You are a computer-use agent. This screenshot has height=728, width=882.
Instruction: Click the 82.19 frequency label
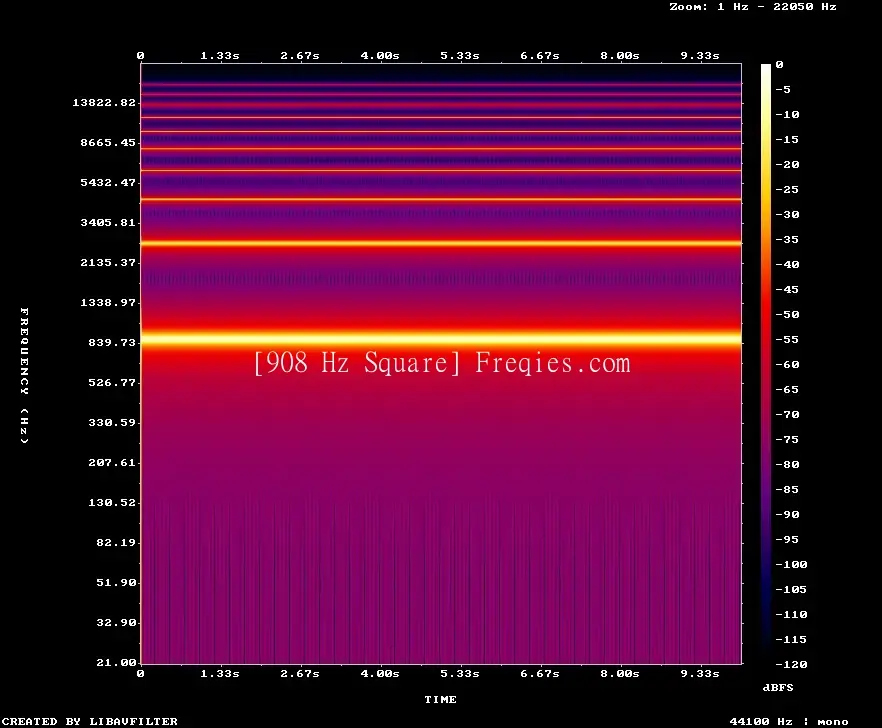pyautogui.click(x=116, y=542)
